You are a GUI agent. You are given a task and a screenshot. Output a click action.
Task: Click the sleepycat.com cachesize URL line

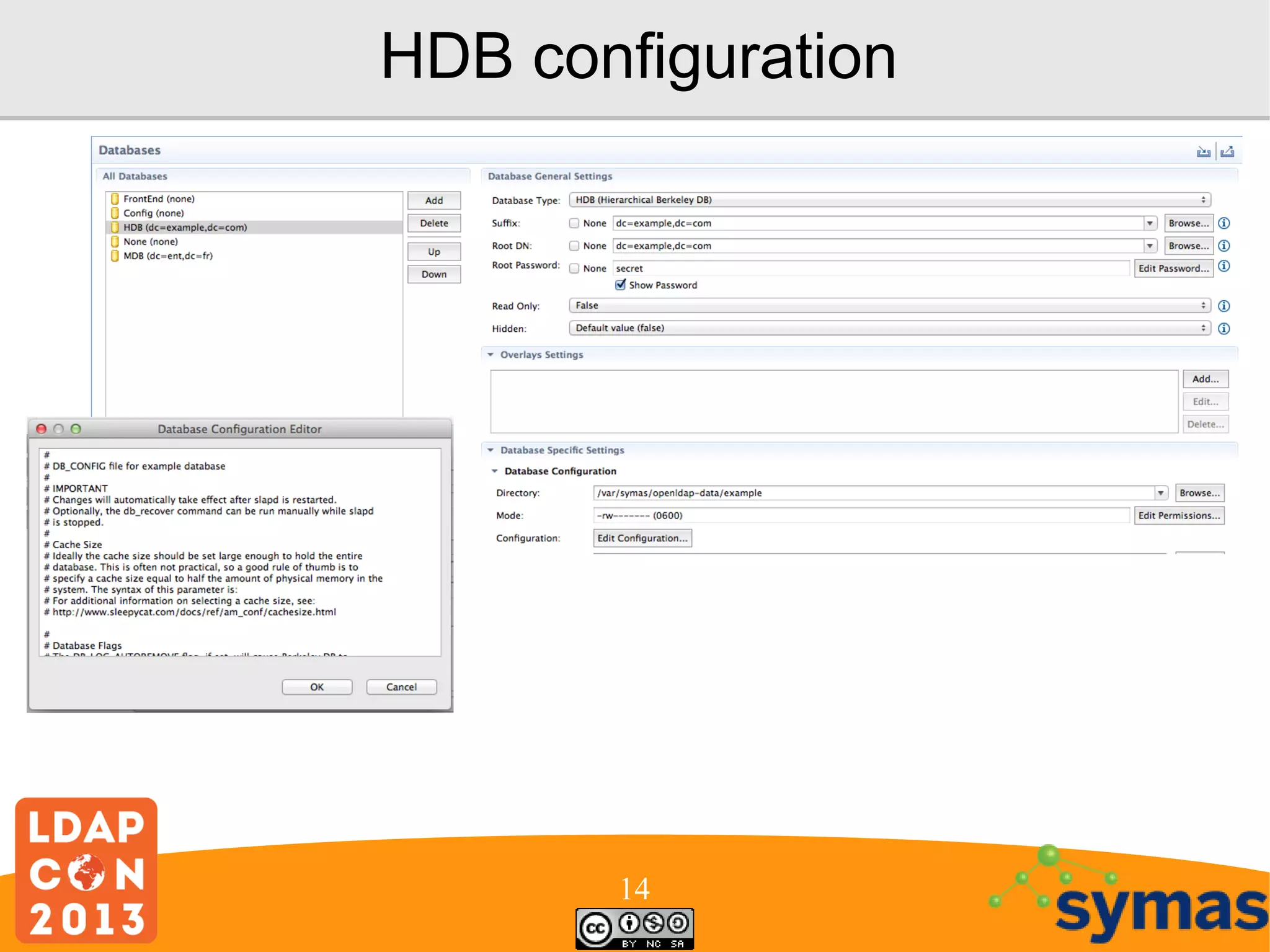tap(190, 612)
